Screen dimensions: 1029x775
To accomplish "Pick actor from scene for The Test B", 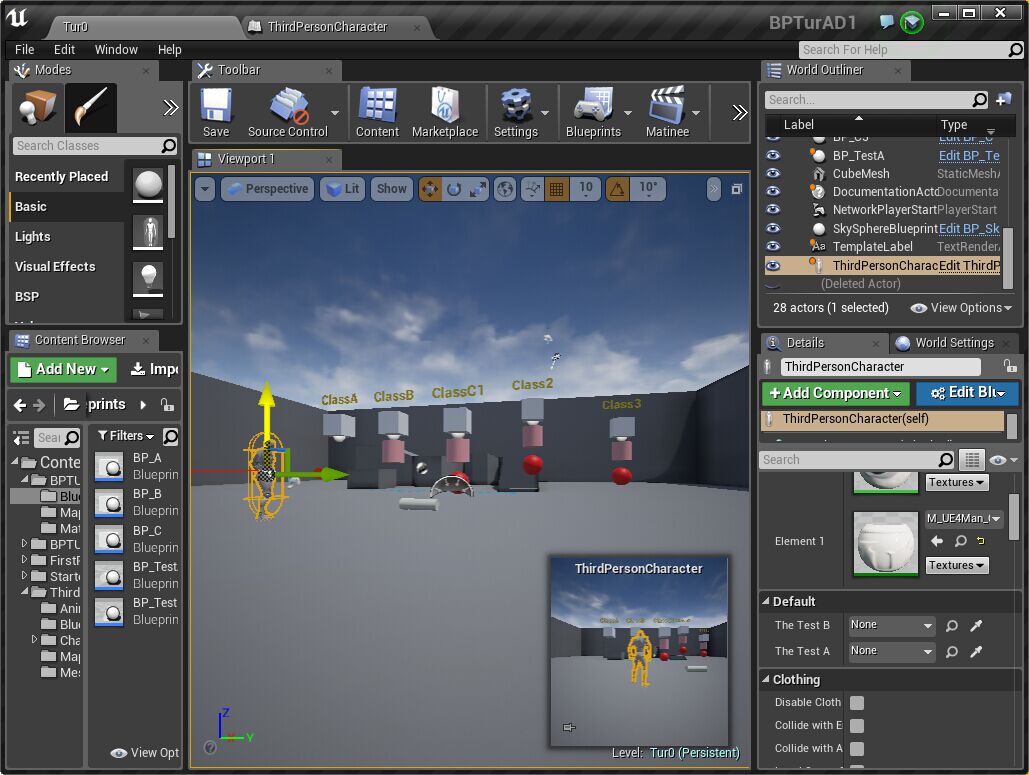I will click(x=976, y=625).
